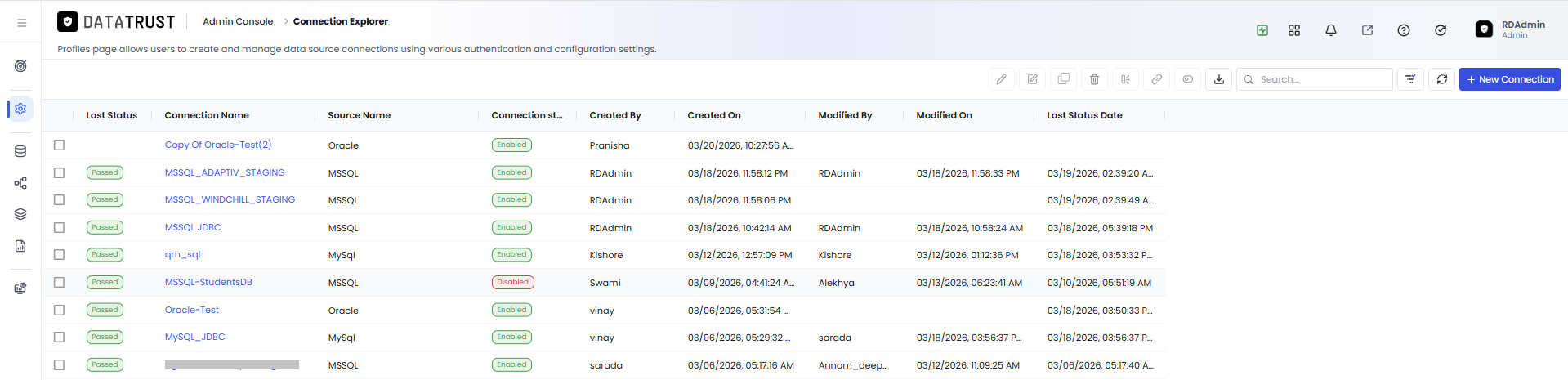Click the edit-in-box toolbar icon

(x=1032, y=79)
